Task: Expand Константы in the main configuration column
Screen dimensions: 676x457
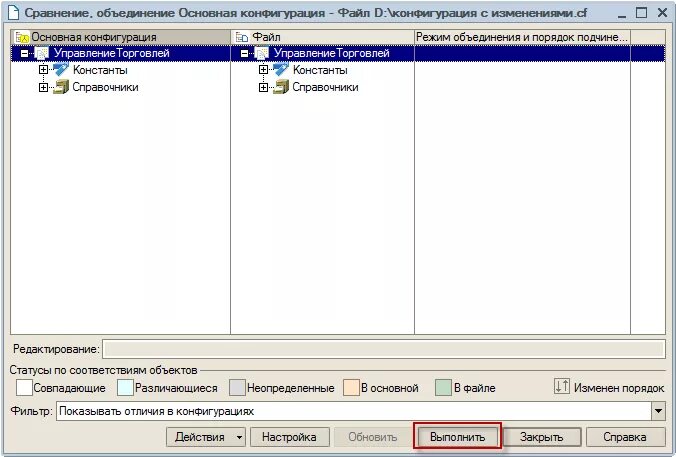Action: pyautogui.click(x=43, y=70)
